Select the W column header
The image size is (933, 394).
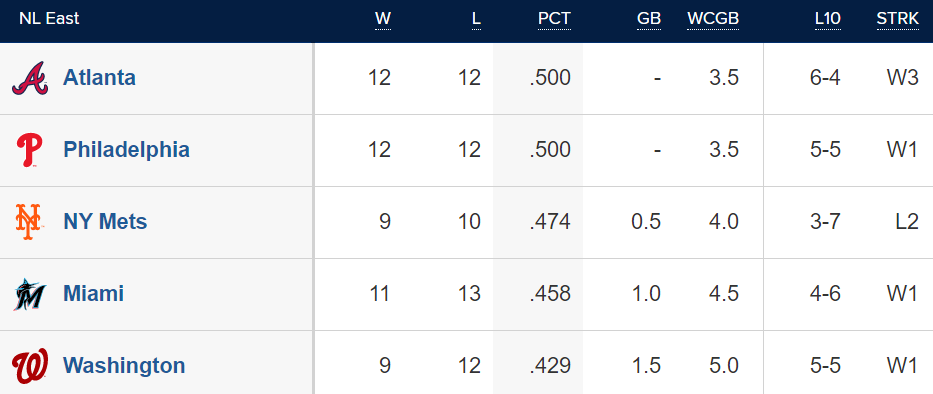tap(383, 19)
